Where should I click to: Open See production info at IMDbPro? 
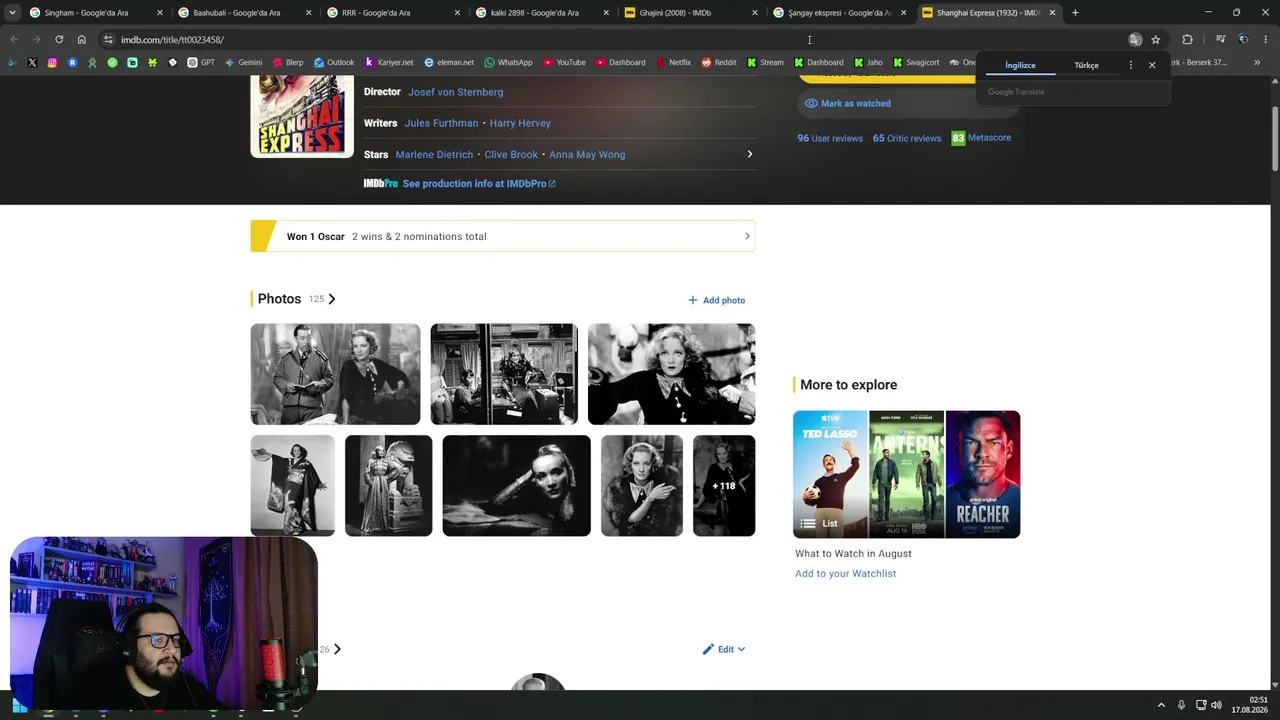coord(479,184)
